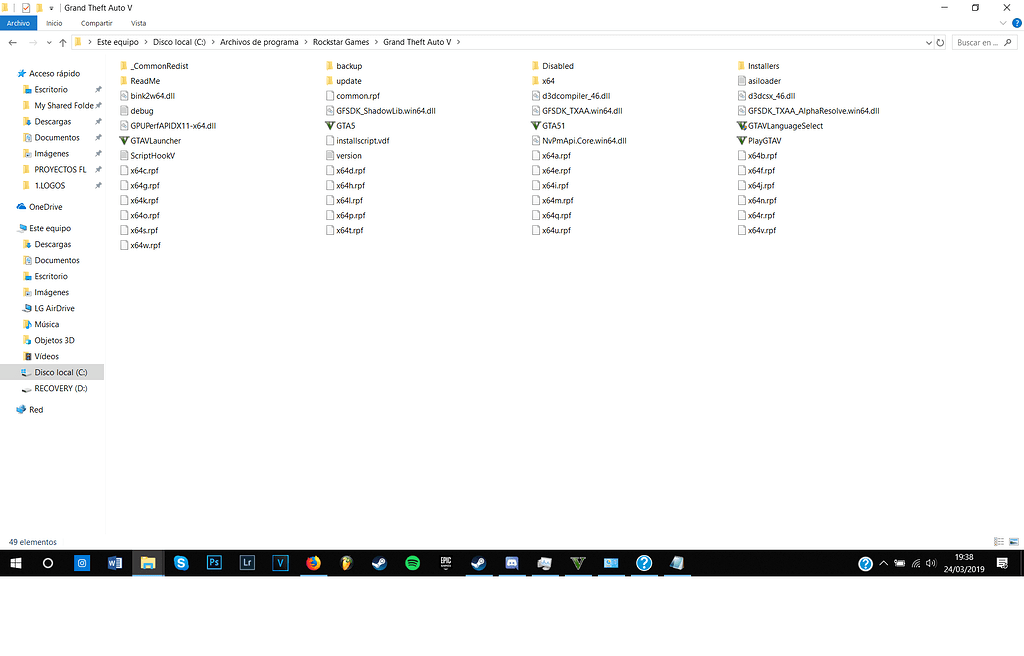1024x656 pixels.
Task: Select the bink2w64.dll file icon
Action: pyautogui.click(x=124, y=95)
